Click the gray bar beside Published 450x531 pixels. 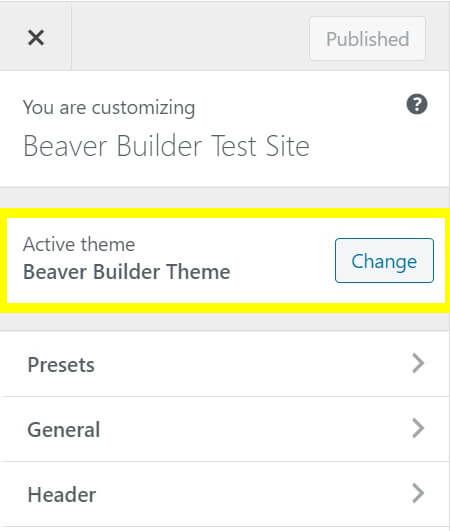[190, 37]
